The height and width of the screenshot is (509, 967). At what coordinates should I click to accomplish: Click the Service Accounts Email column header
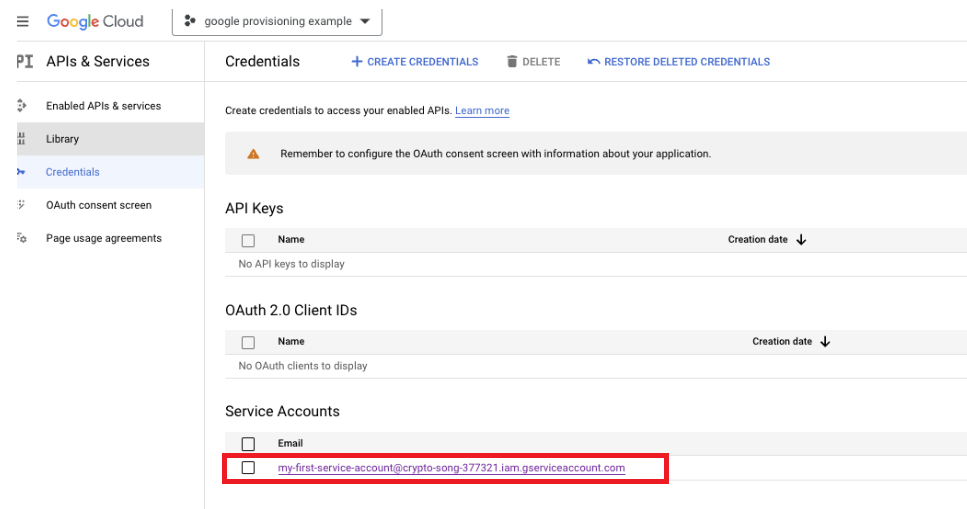(x=290, y=443)
